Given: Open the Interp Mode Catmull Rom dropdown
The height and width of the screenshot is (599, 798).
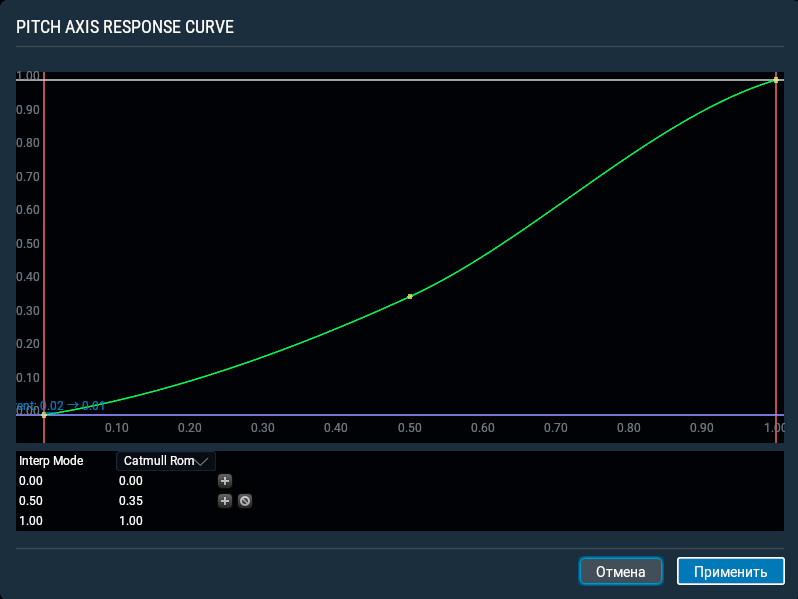Looking at the screenshot, I should pos(166,461).
